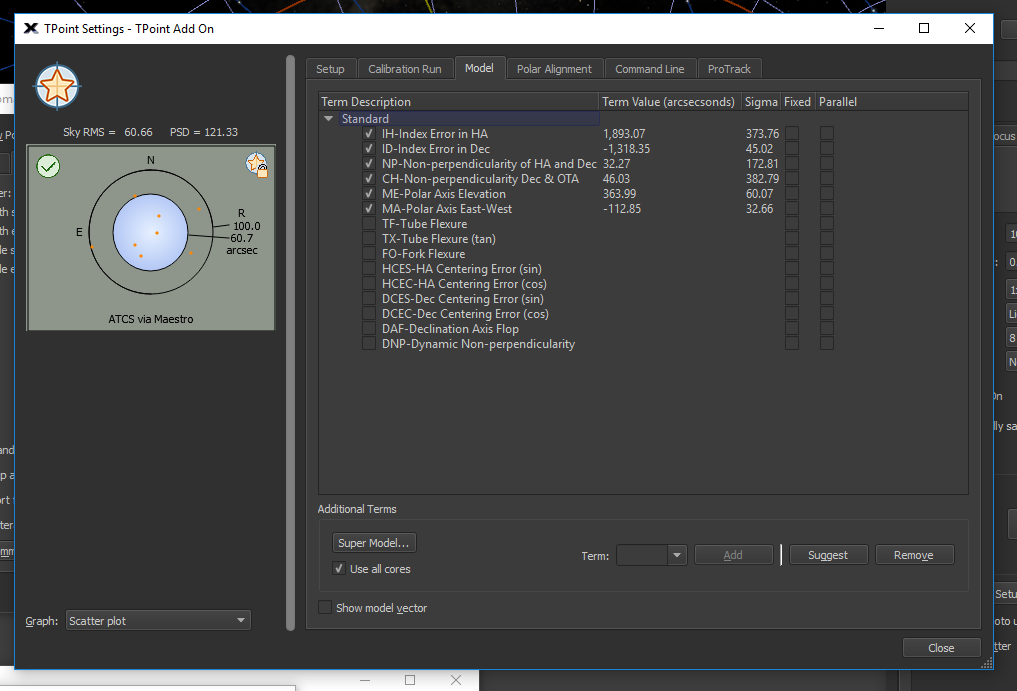Click the X application icon in title bar
The image size is (1017, 691).
click(30, 29)
